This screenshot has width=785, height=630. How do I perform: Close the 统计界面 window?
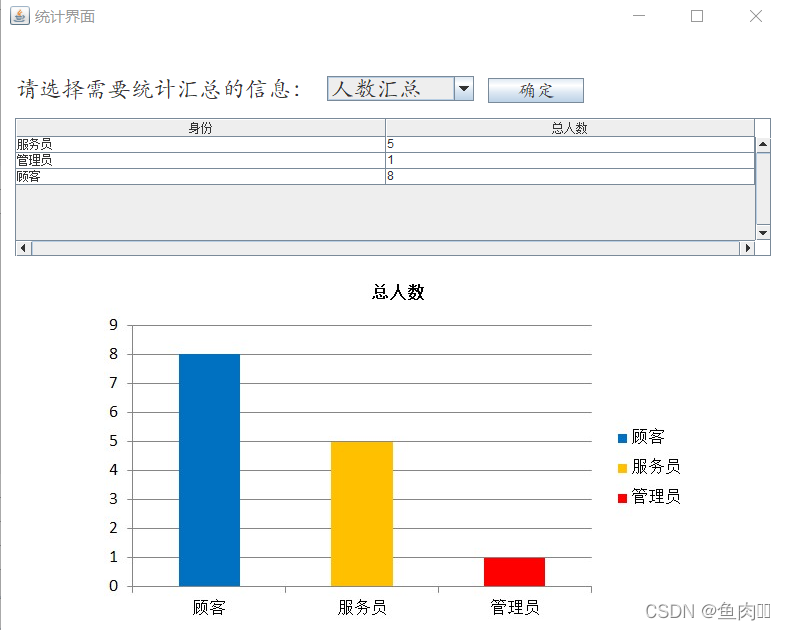pos(756,16)
